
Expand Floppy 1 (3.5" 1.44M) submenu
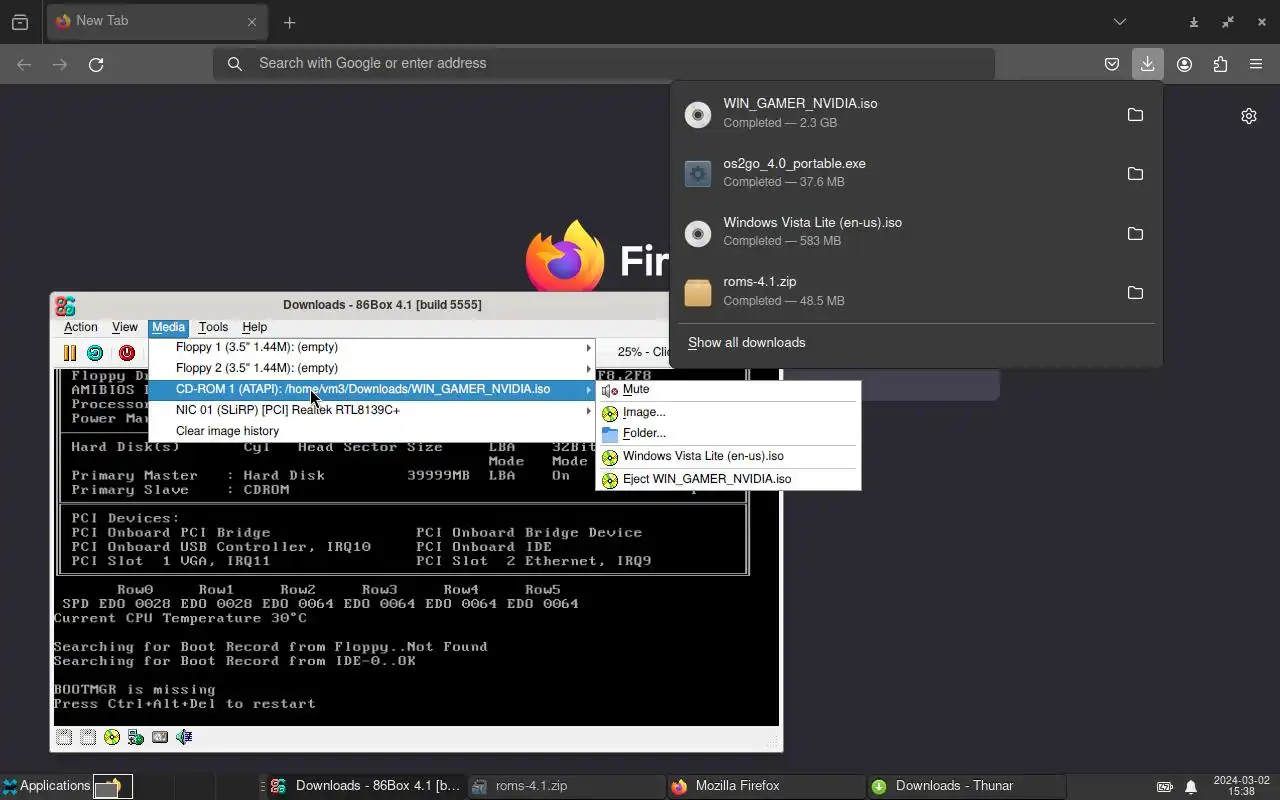(x=372, y=347)
